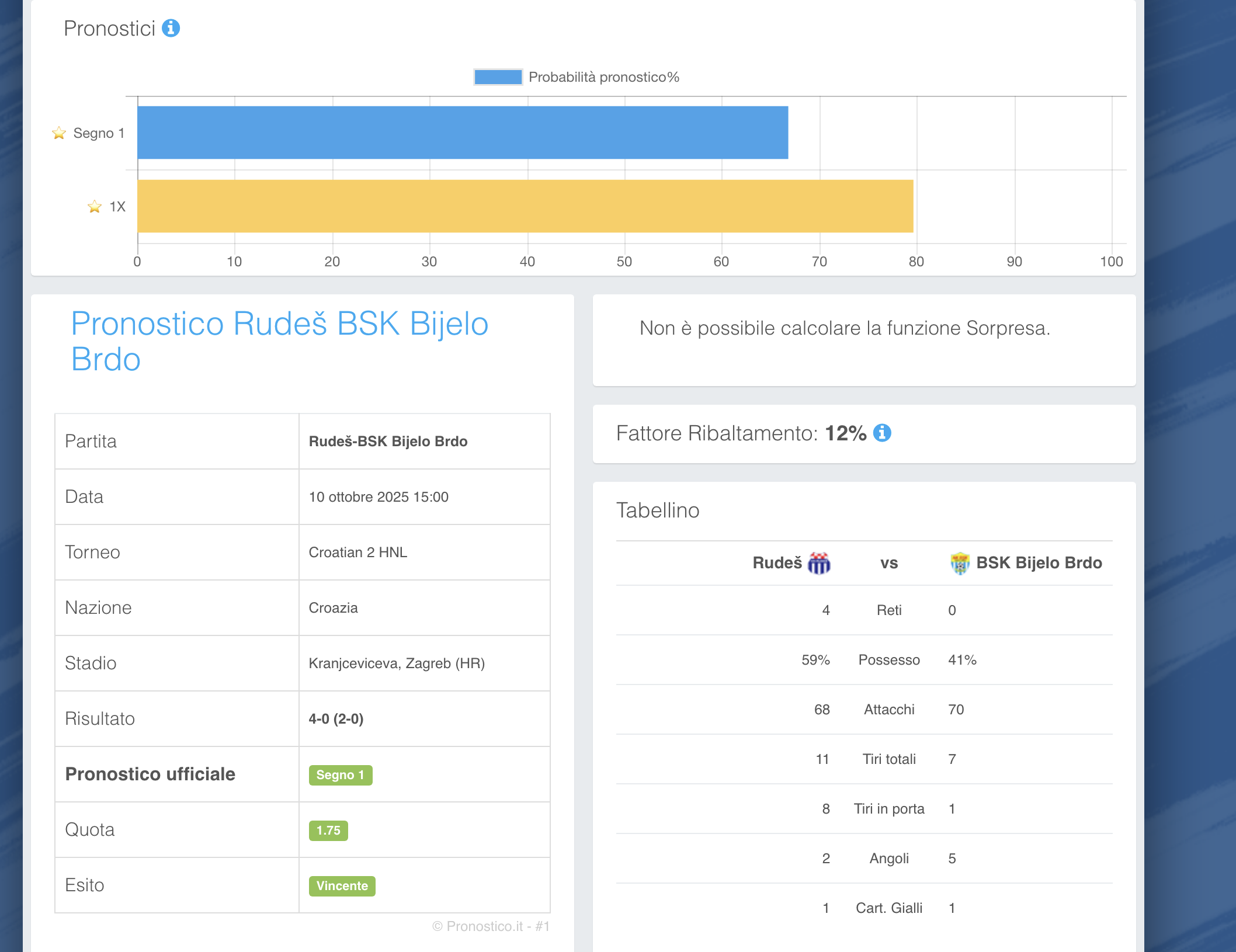Click the green Segno 1 badge
Image resolution: width=1236 pixels, height=952 pixels.
[x=341, y=775]
